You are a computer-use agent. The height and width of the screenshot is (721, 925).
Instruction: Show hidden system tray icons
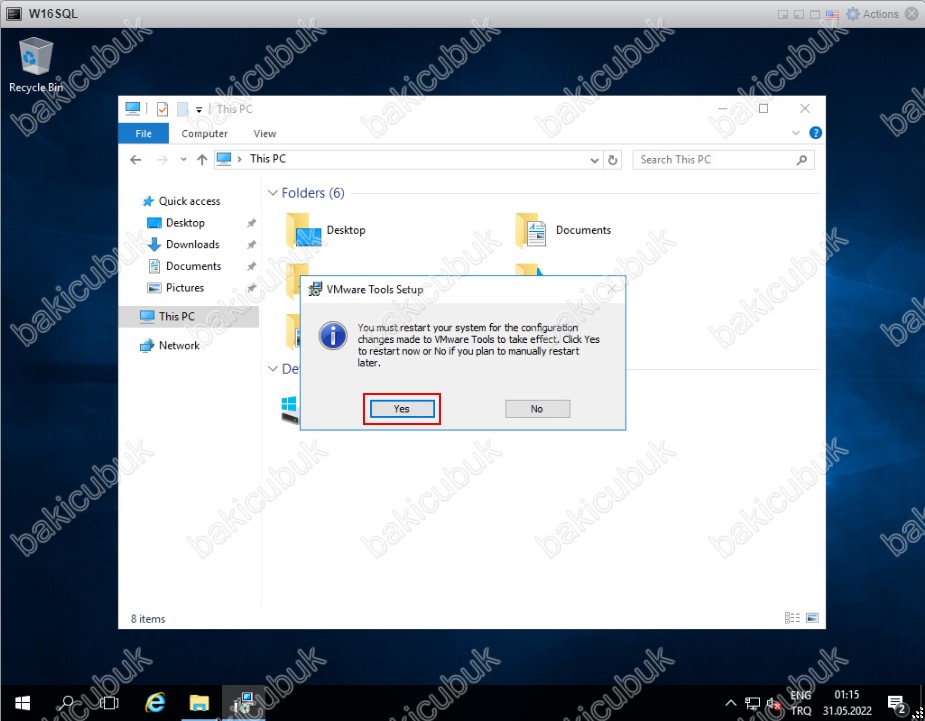pos(730,703)
